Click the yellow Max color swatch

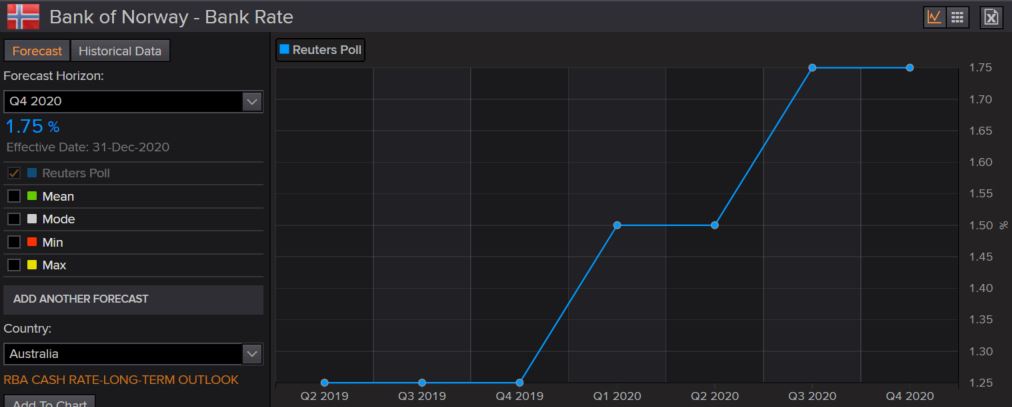(x=32, y=265)
